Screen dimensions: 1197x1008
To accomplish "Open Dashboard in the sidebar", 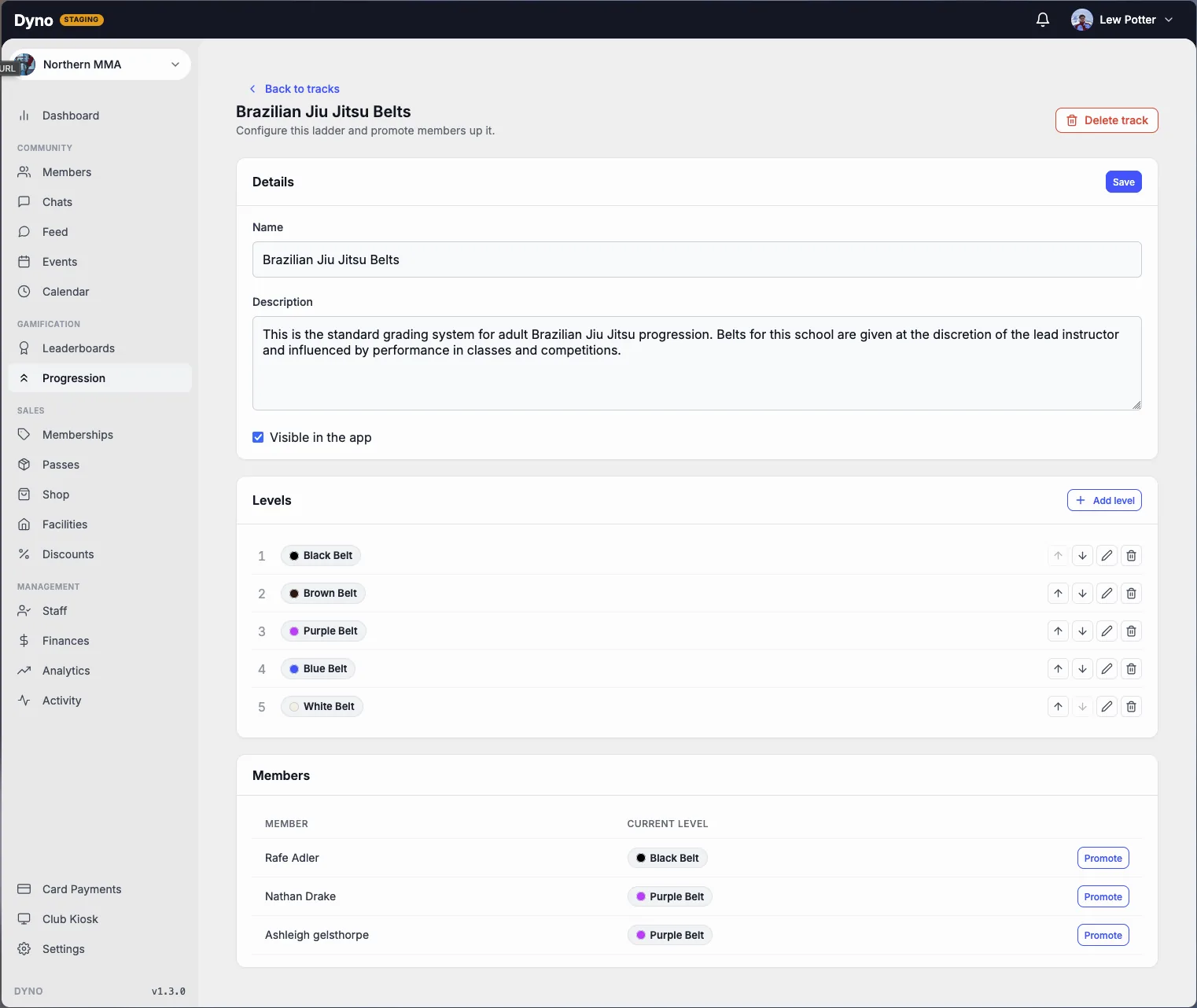I will coord(100,116).
